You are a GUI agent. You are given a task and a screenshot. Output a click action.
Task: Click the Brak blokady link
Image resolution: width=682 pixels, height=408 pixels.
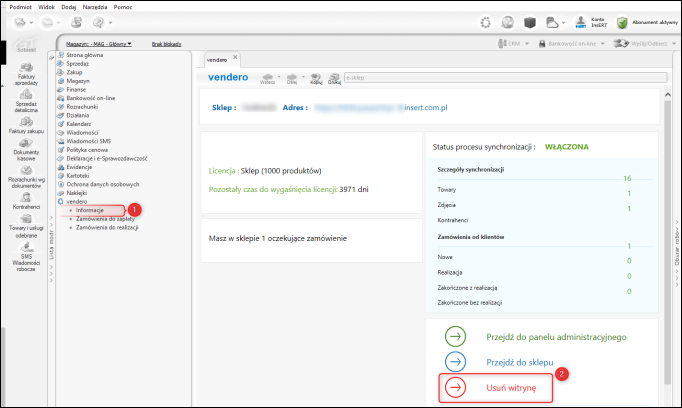coord(167,44)
